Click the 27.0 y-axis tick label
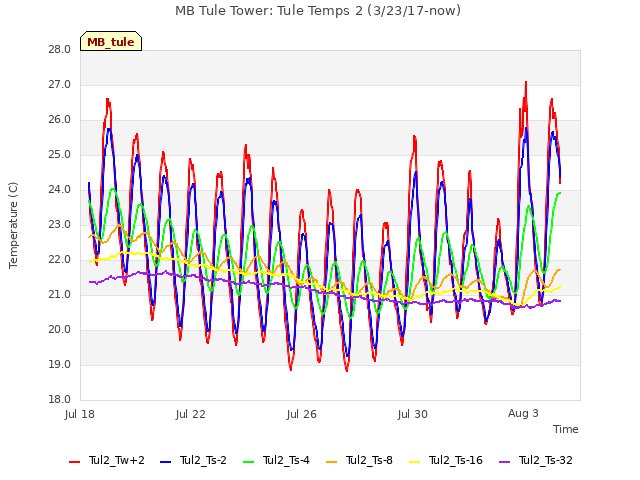 (x=60, y=85)
